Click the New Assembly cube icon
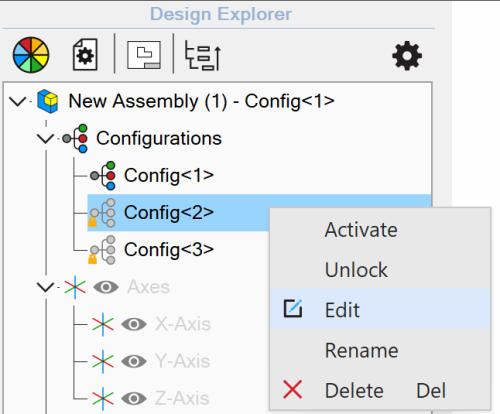This screenshot has height=414, width=500. pos(48,101)
